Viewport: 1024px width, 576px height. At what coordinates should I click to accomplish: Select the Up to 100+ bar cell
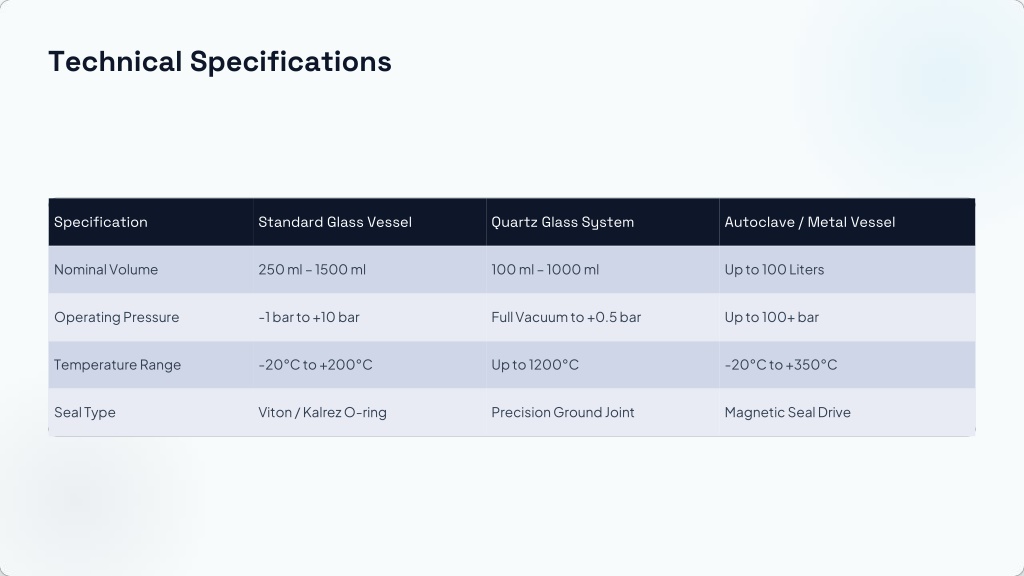point(847,317)
